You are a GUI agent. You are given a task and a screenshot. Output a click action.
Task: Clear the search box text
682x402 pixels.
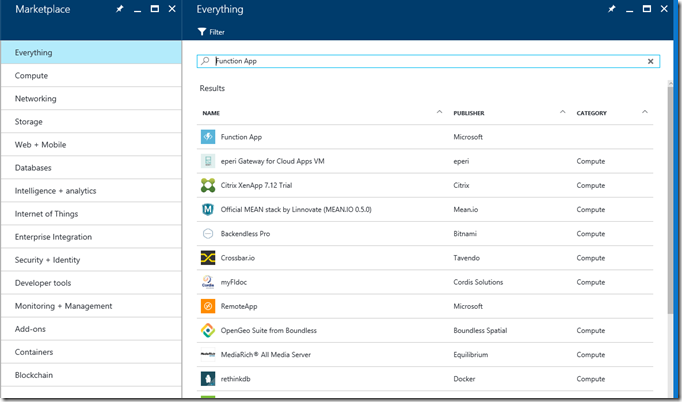tap(650, 61)
